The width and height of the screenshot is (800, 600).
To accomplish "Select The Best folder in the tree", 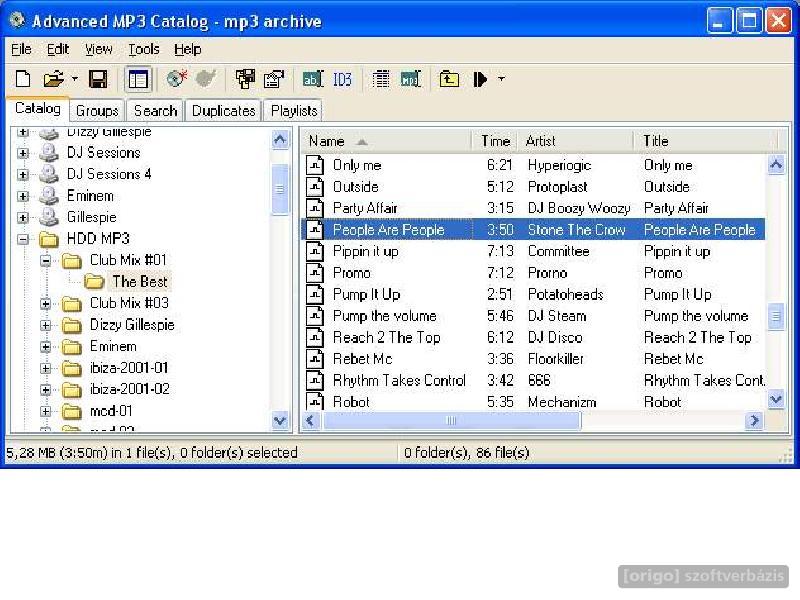I will pyautogui.click(x=139, y=282).
